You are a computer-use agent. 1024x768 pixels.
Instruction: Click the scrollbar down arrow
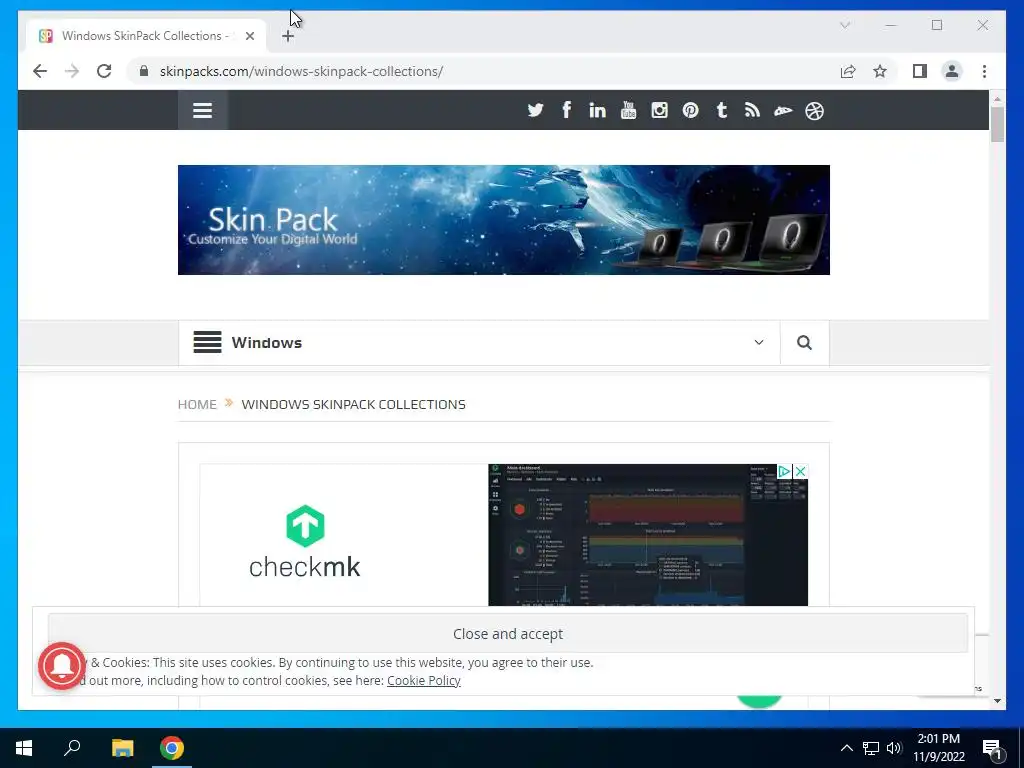(997, 701)
